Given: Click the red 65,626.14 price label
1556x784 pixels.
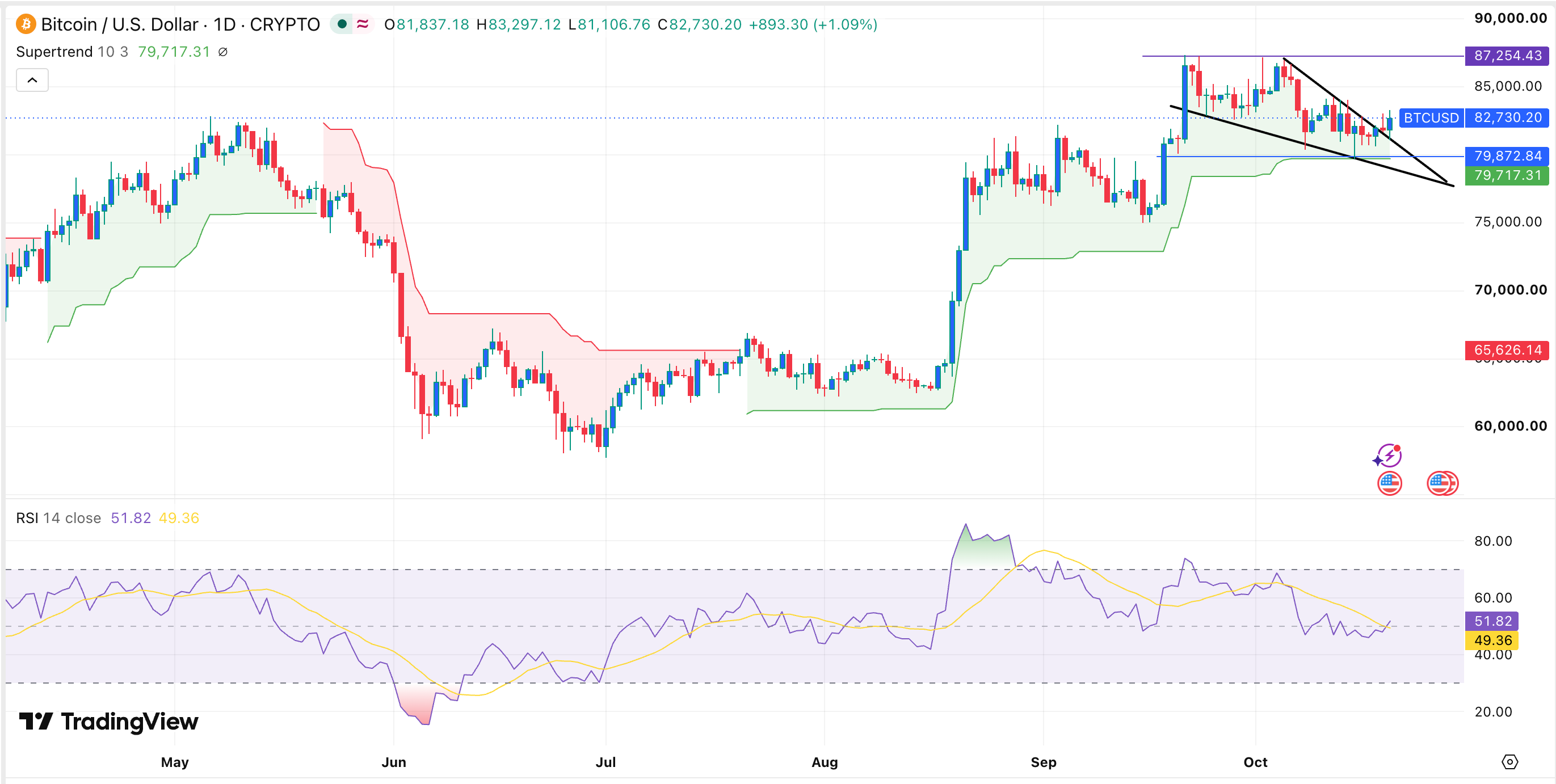Looking at the screenshot, I should [x=1507, y=349].
